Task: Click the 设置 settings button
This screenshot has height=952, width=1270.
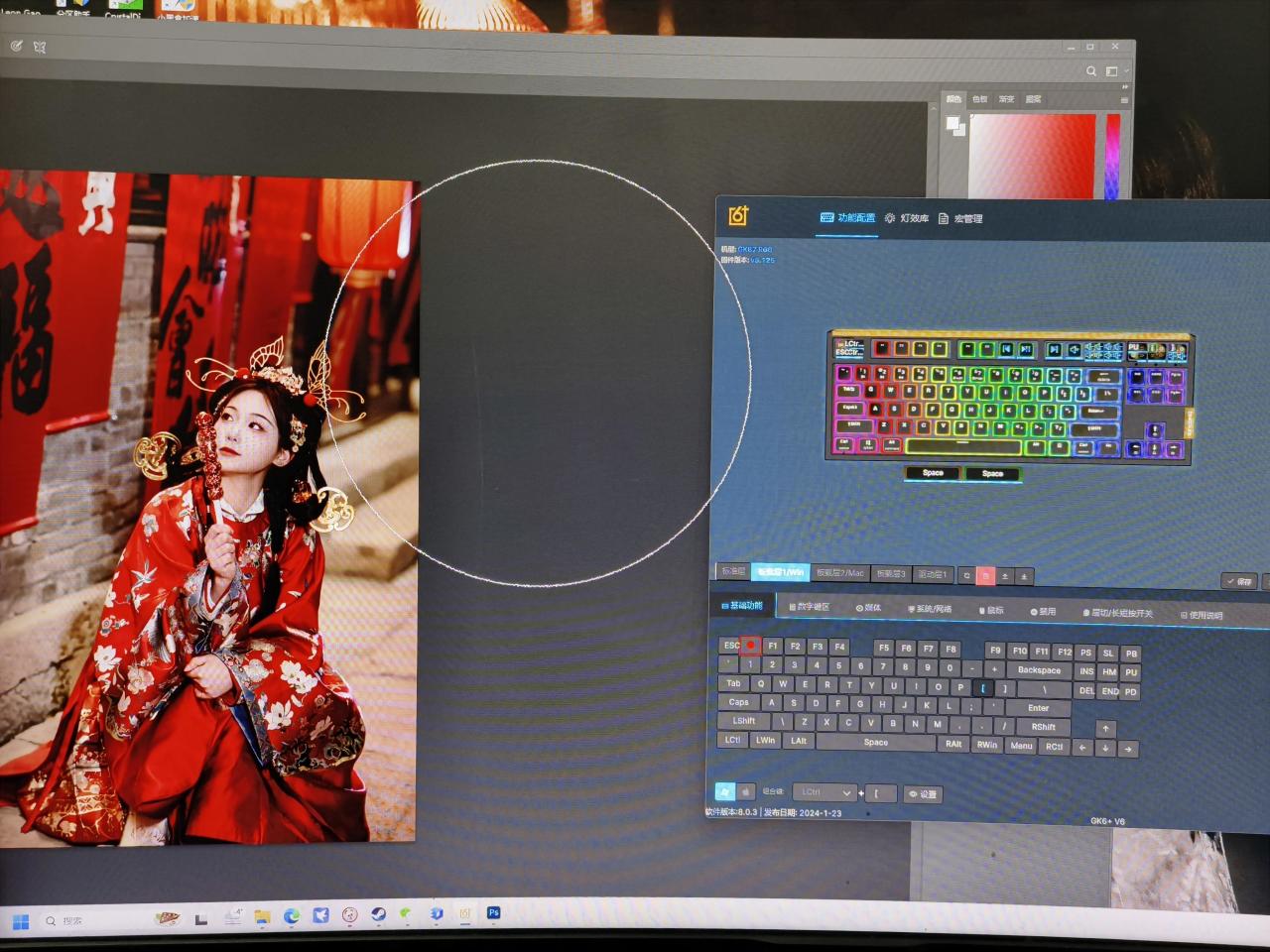Action: (x=923, y=794)
